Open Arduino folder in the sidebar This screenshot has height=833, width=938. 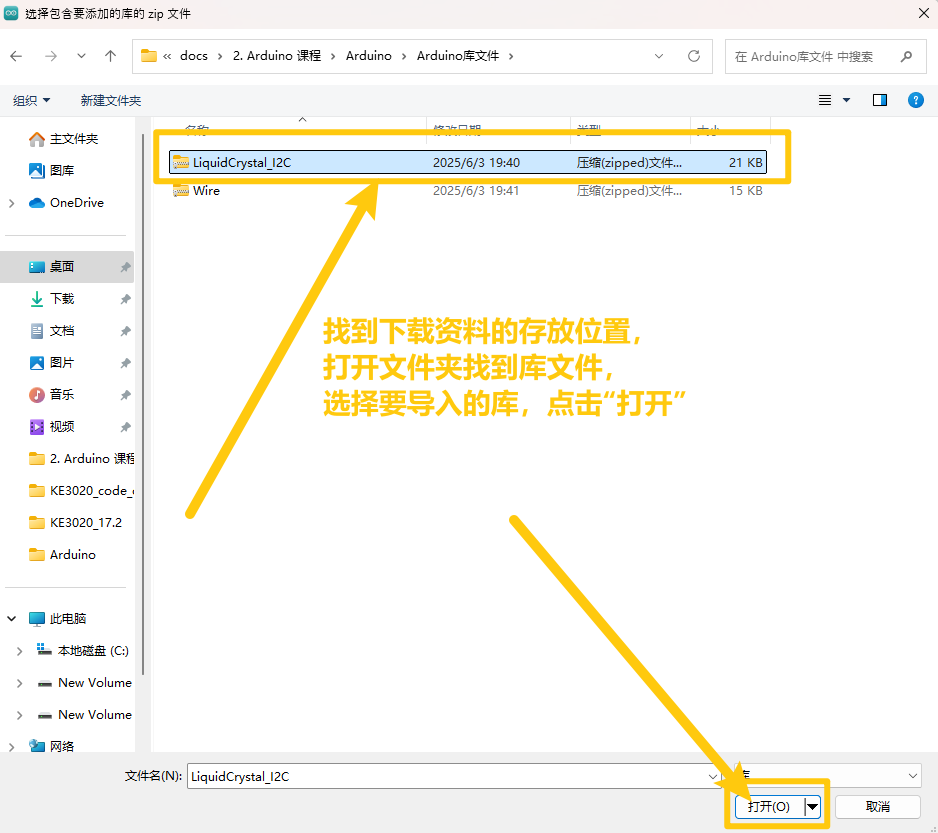[x=62, y=555]
